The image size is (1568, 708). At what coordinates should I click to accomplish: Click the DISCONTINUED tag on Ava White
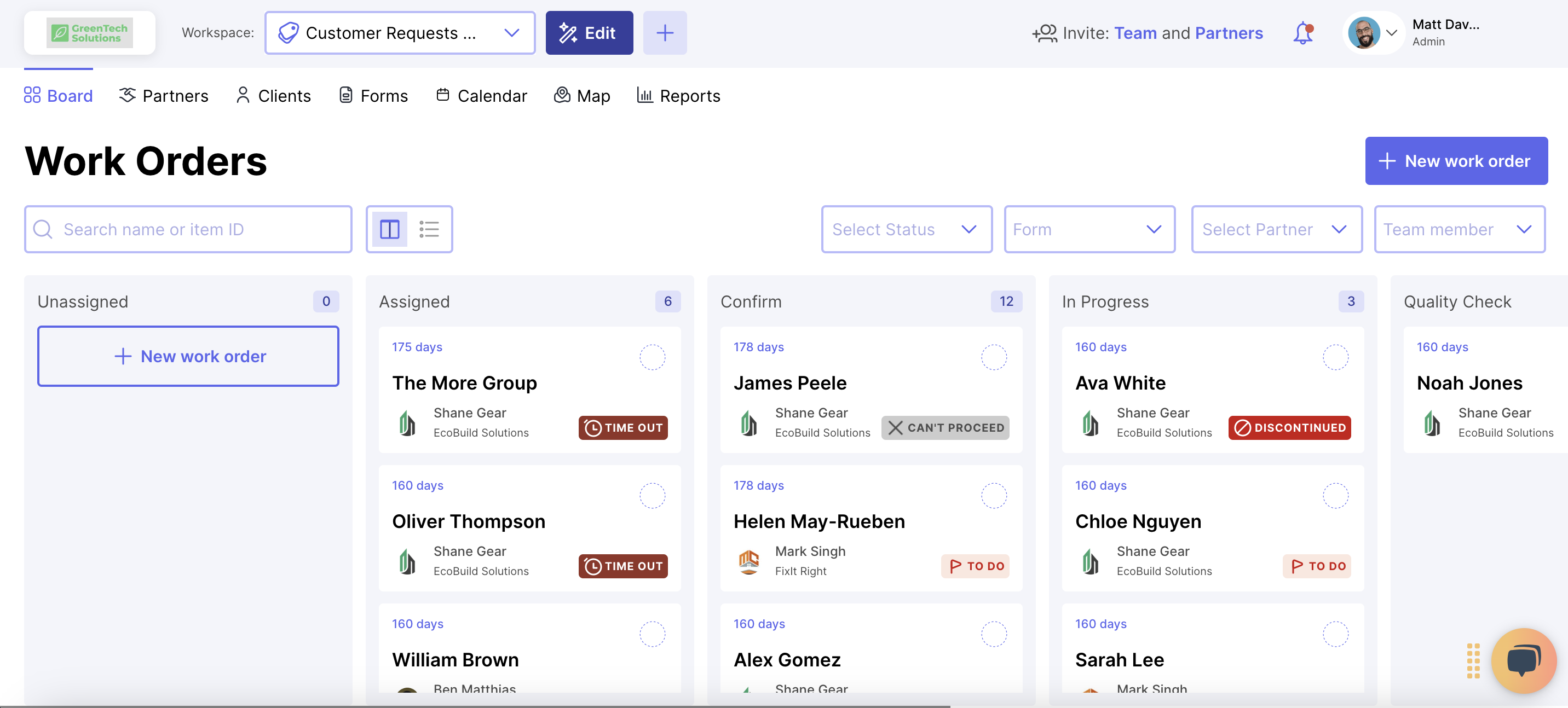pos(1289,428)
